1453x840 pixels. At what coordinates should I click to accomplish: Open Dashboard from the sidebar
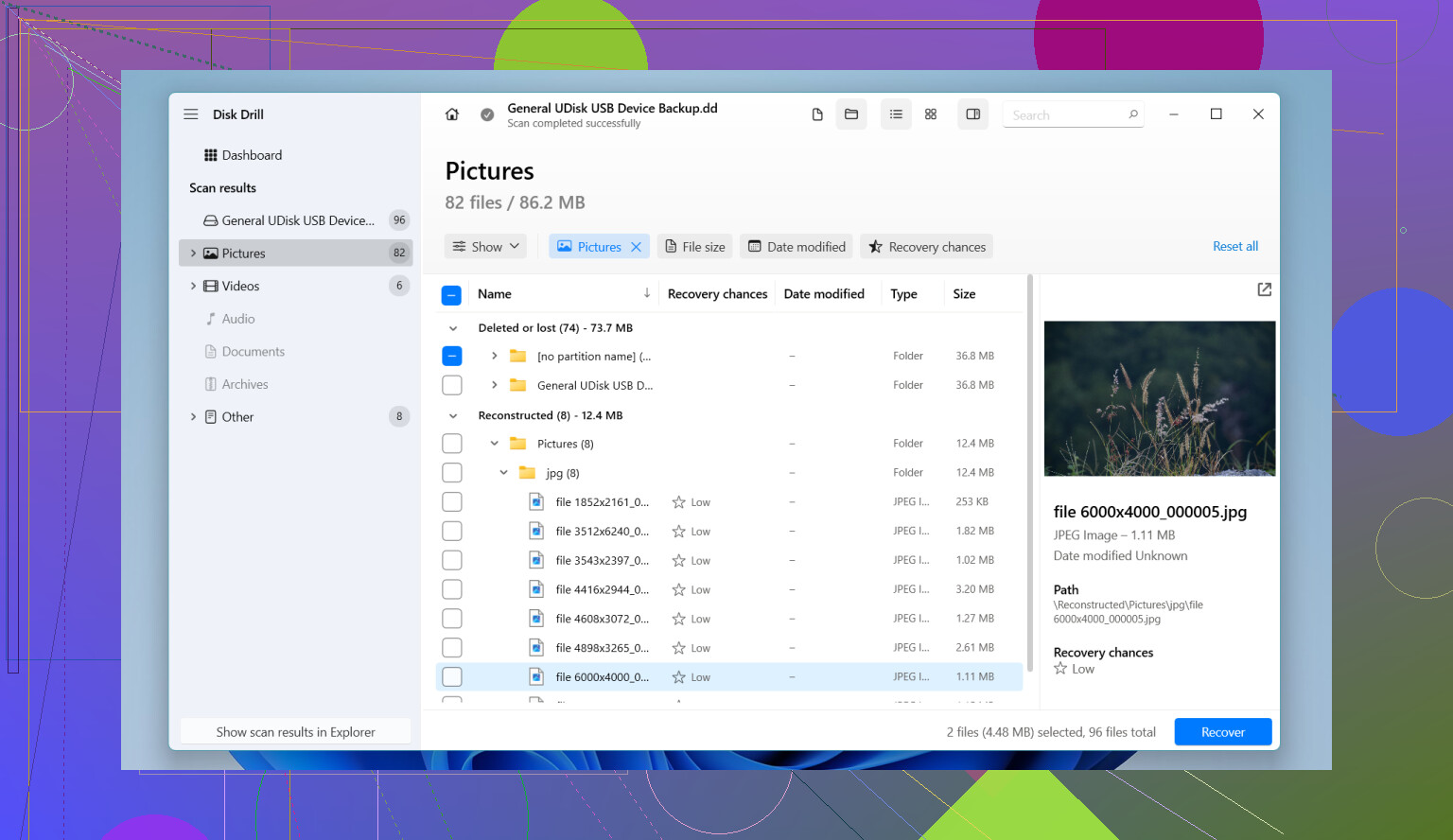coord(243,155)
